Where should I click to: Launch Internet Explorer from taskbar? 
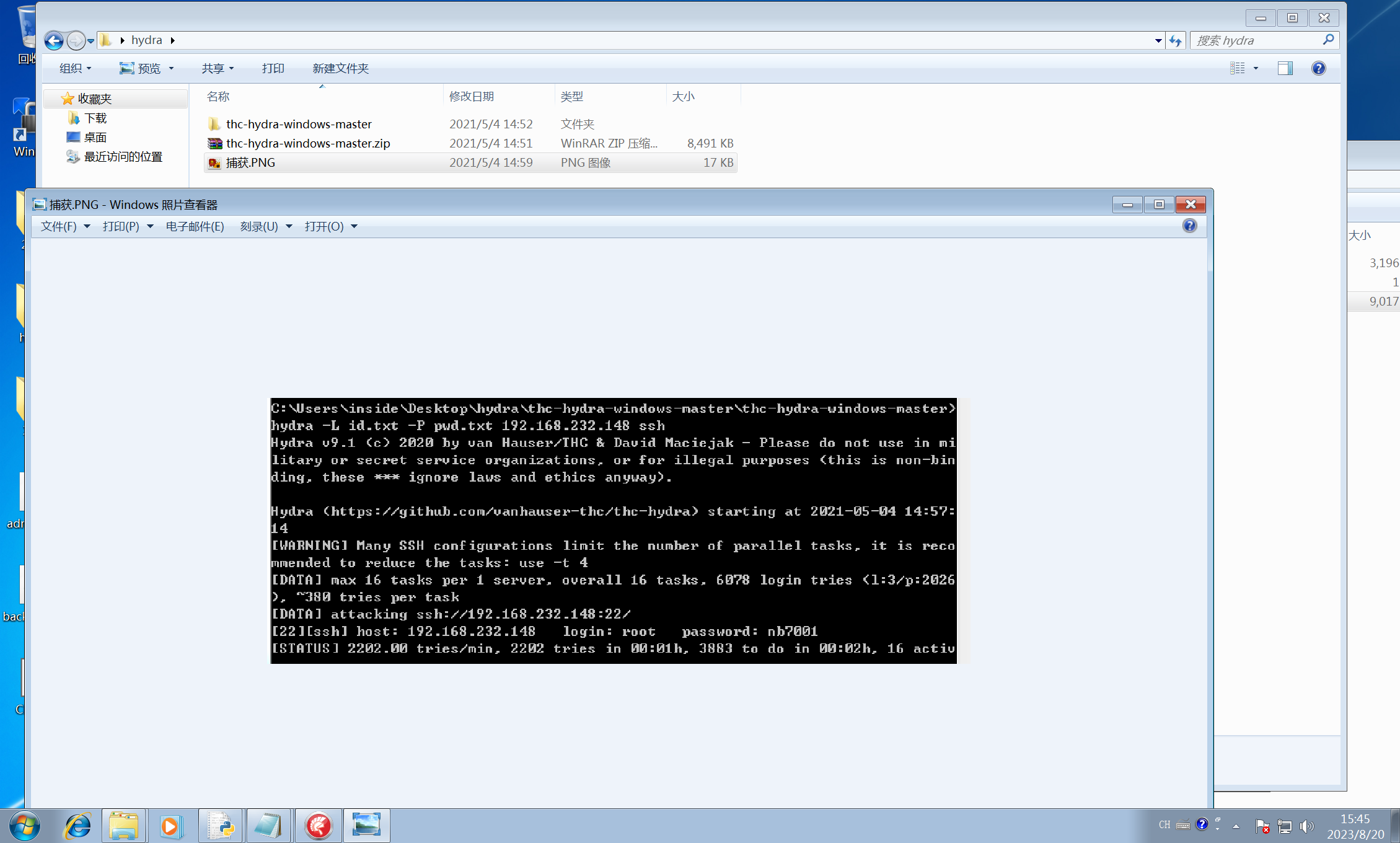77,826
